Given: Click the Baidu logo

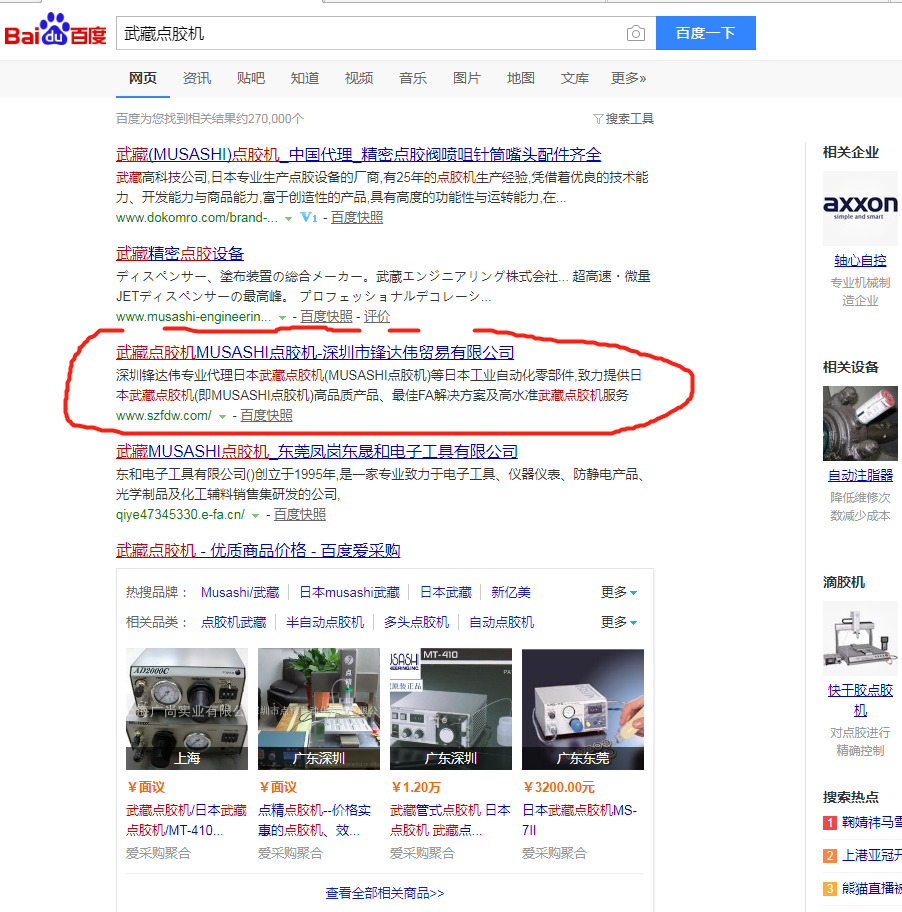Looking at the screenshot, I should pyautogui.click(x=55, y=30).
